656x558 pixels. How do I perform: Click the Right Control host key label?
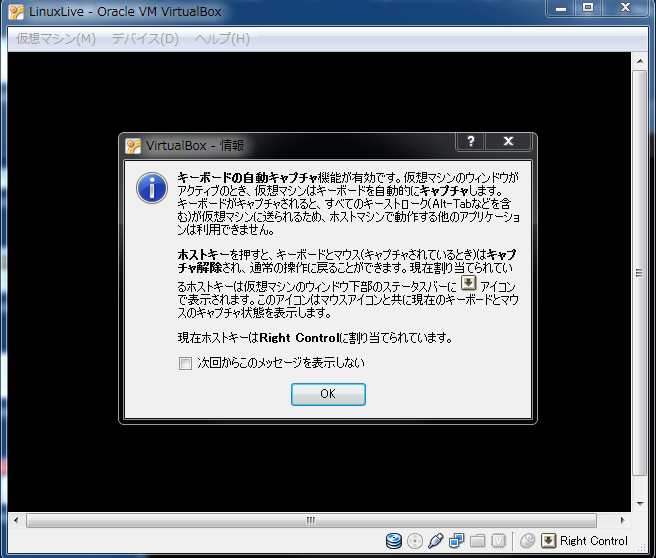(x=594, y=541)
